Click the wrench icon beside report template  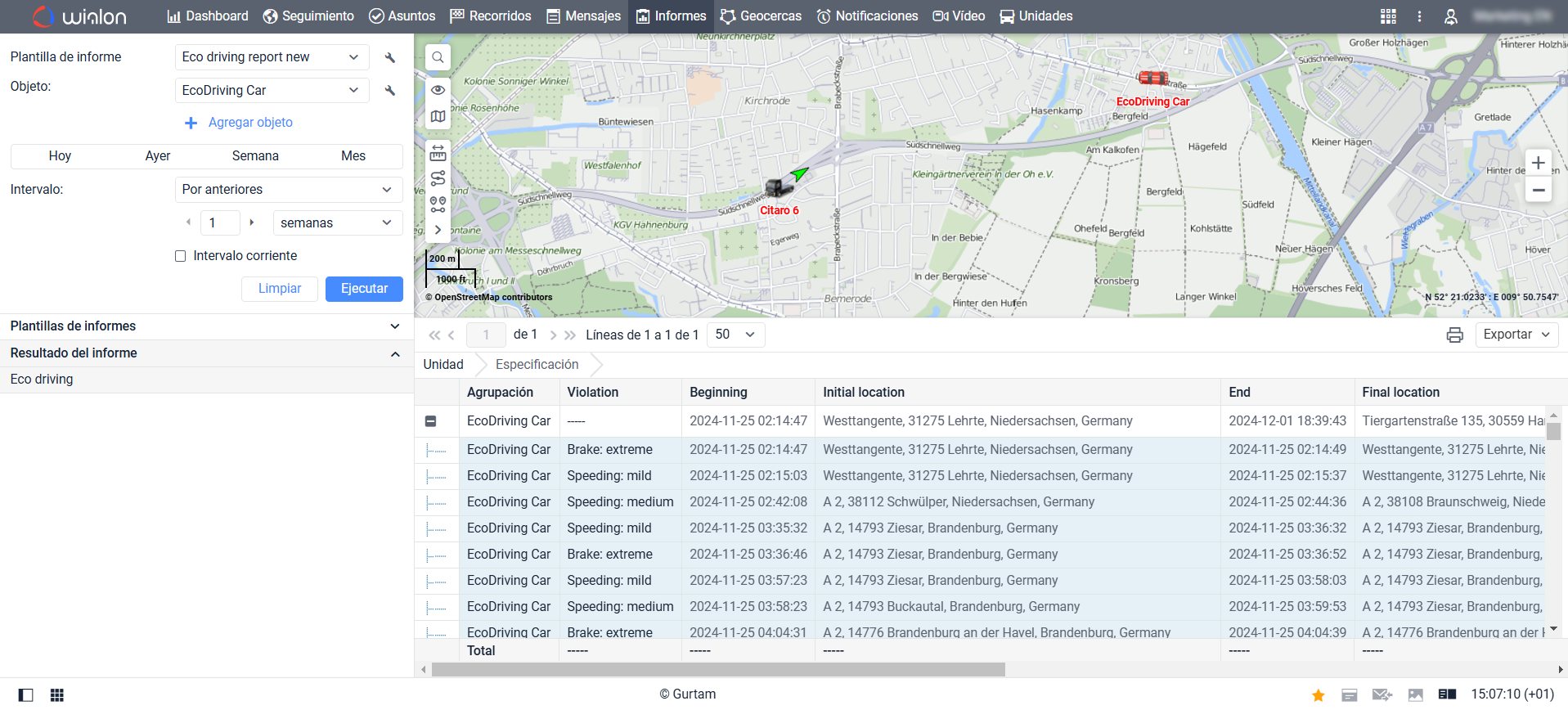pyautogui.click(x=390, y=57)
